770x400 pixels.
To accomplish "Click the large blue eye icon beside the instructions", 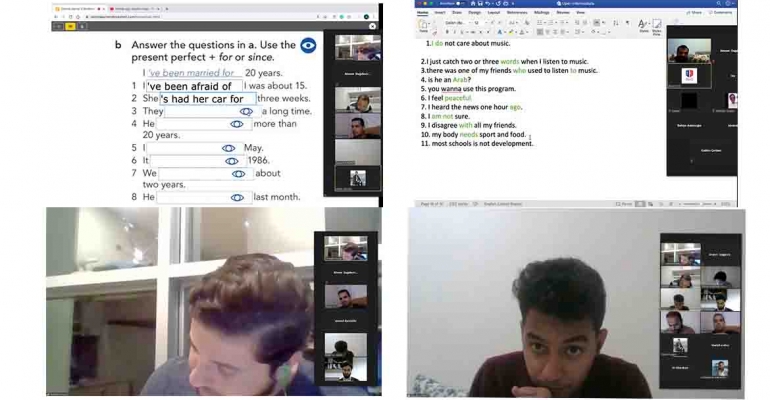I will coord(309,45).
